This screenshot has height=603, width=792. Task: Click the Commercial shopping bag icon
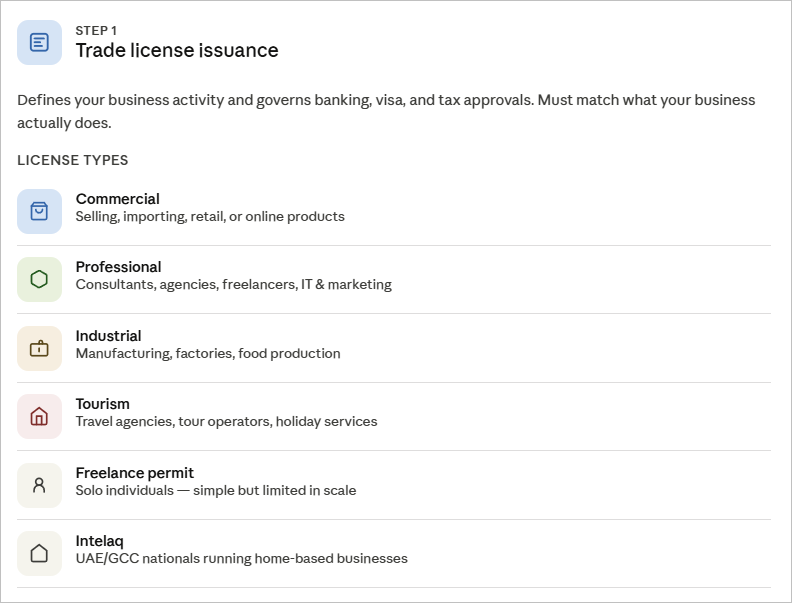point(39,211)
